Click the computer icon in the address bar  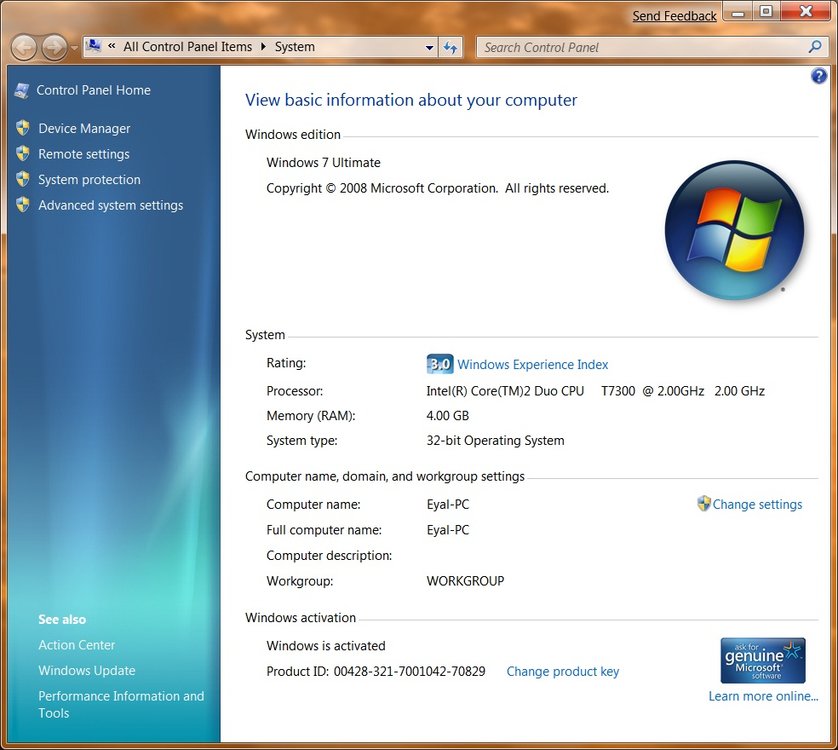click(94, 46)
